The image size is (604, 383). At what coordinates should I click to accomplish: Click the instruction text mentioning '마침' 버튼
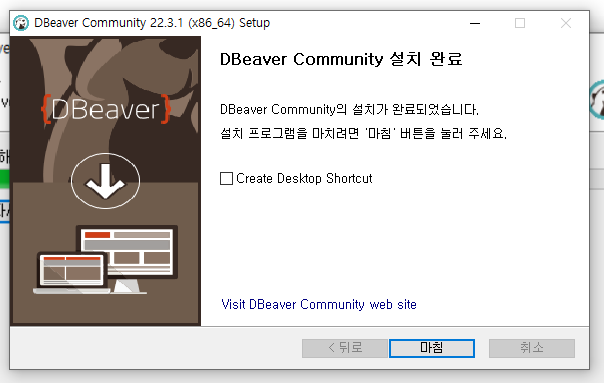click(x=363, y=133)
